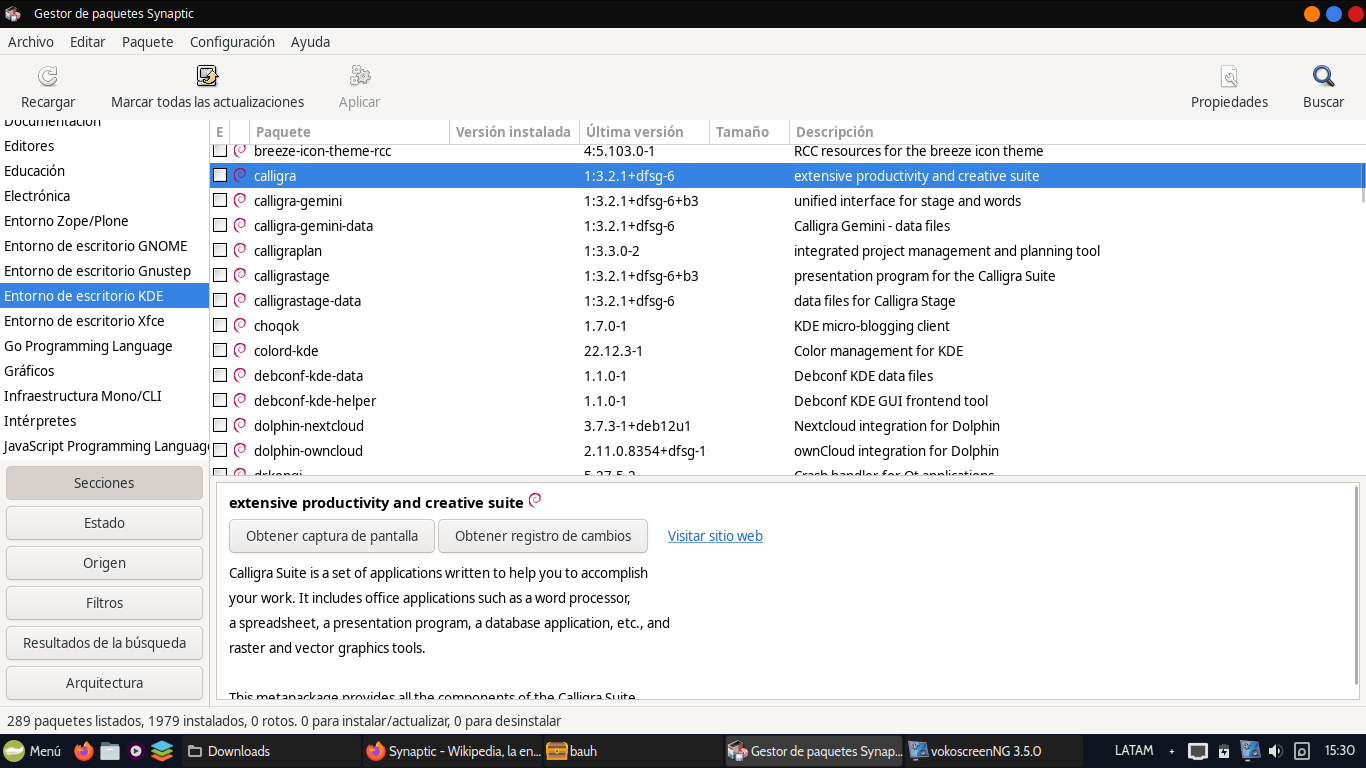Screen dimensions: 1366x768
Task: Click the Recargar reload icon
Action: (x=48, y=76)
